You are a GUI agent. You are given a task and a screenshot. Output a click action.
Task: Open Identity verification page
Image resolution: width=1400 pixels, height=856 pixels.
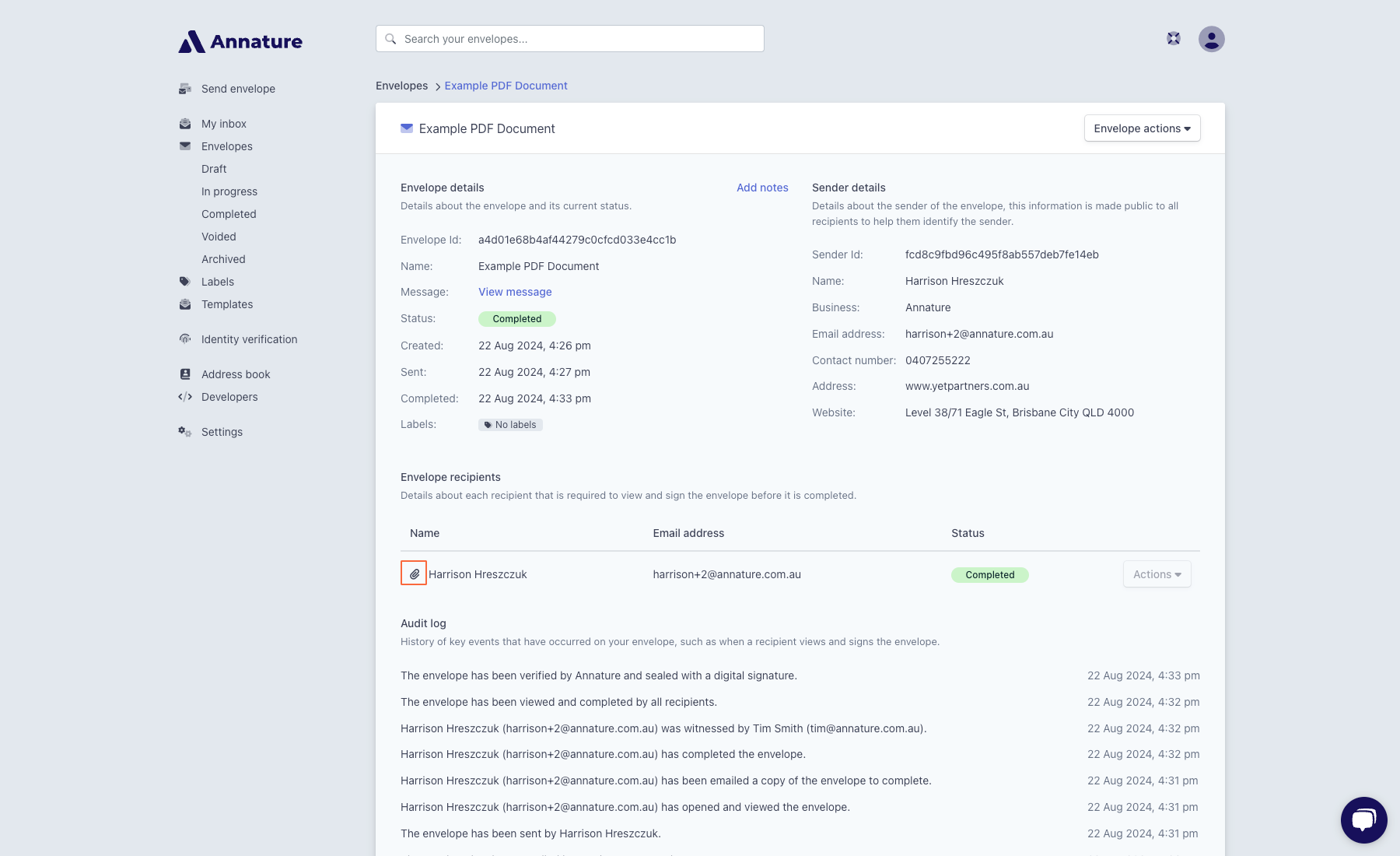[249, 339]
